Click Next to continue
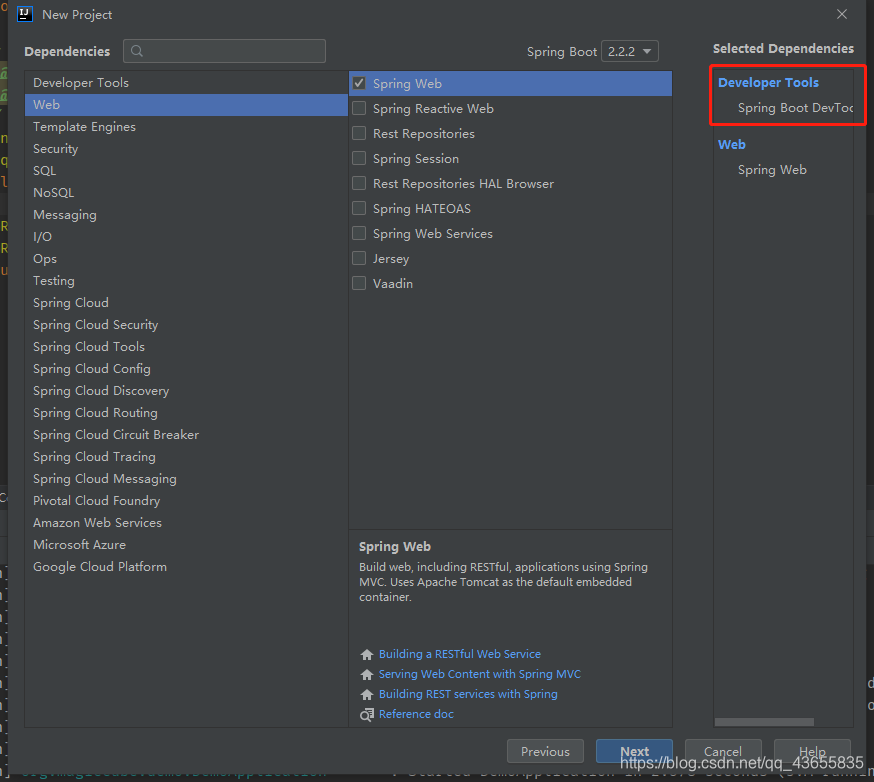Image resolution: width=874 pixels, height=782 pixels. [634, 751]
